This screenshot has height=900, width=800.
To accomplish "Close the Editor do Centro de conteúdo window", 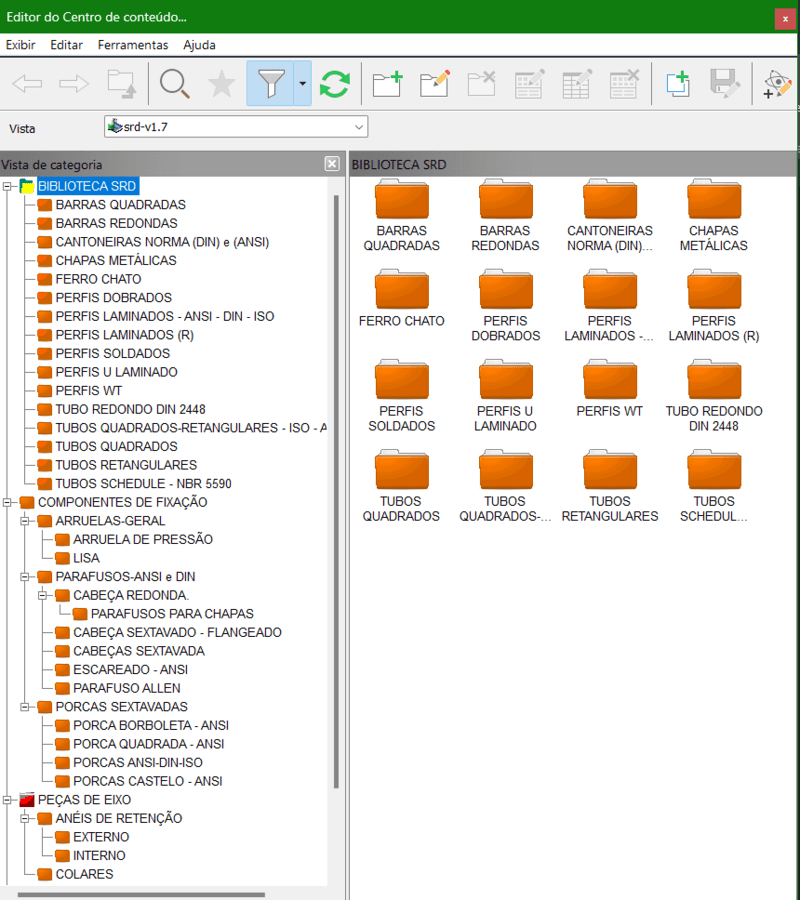I will coord(785,18).
